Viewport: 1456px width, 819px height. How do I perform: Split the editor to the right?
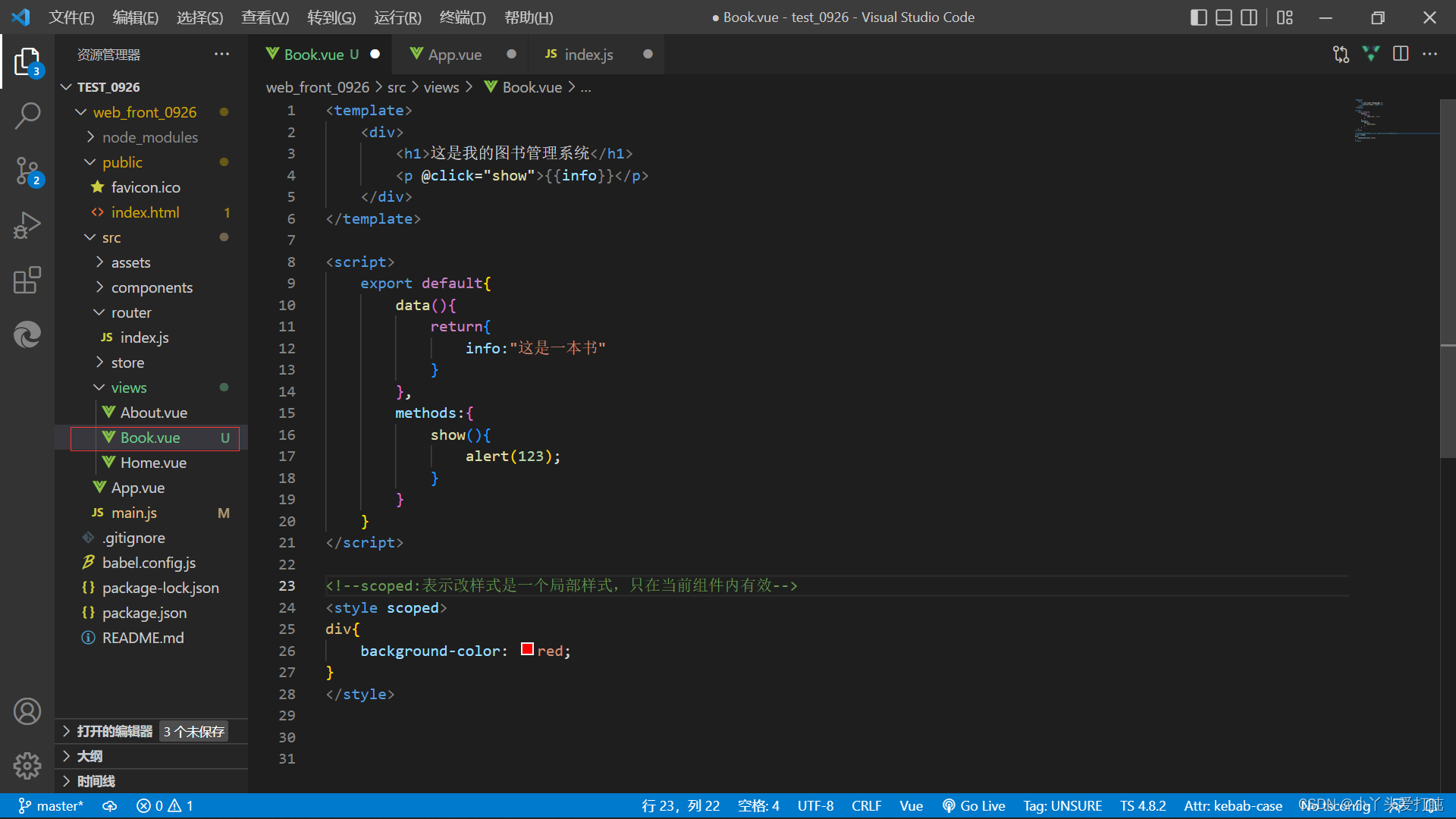click(x=1401, y=54)
